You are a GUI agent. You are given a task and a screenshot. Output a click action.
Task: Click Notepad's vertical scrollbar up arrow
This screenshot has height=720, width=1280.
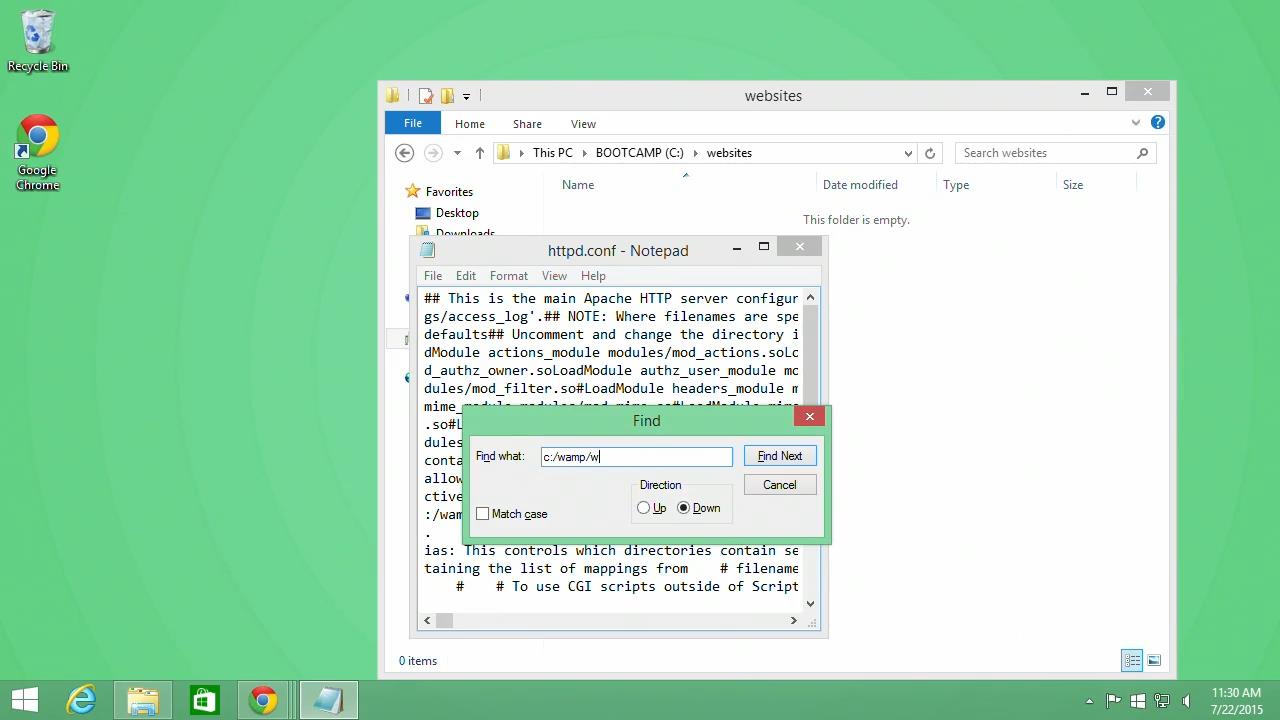tap(810, 297)
